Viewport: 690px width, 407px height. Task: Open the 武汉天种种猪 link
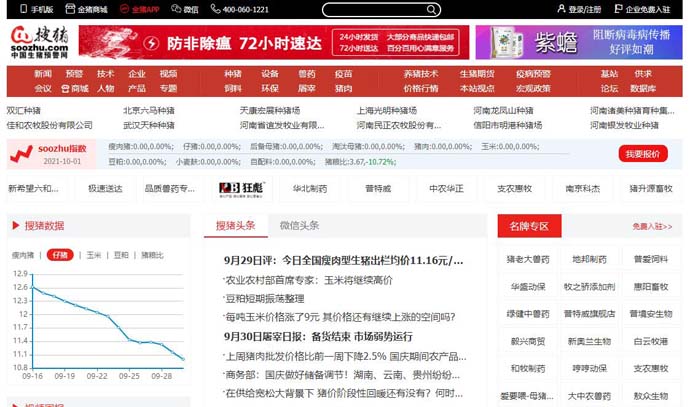[x=149, y=125]
